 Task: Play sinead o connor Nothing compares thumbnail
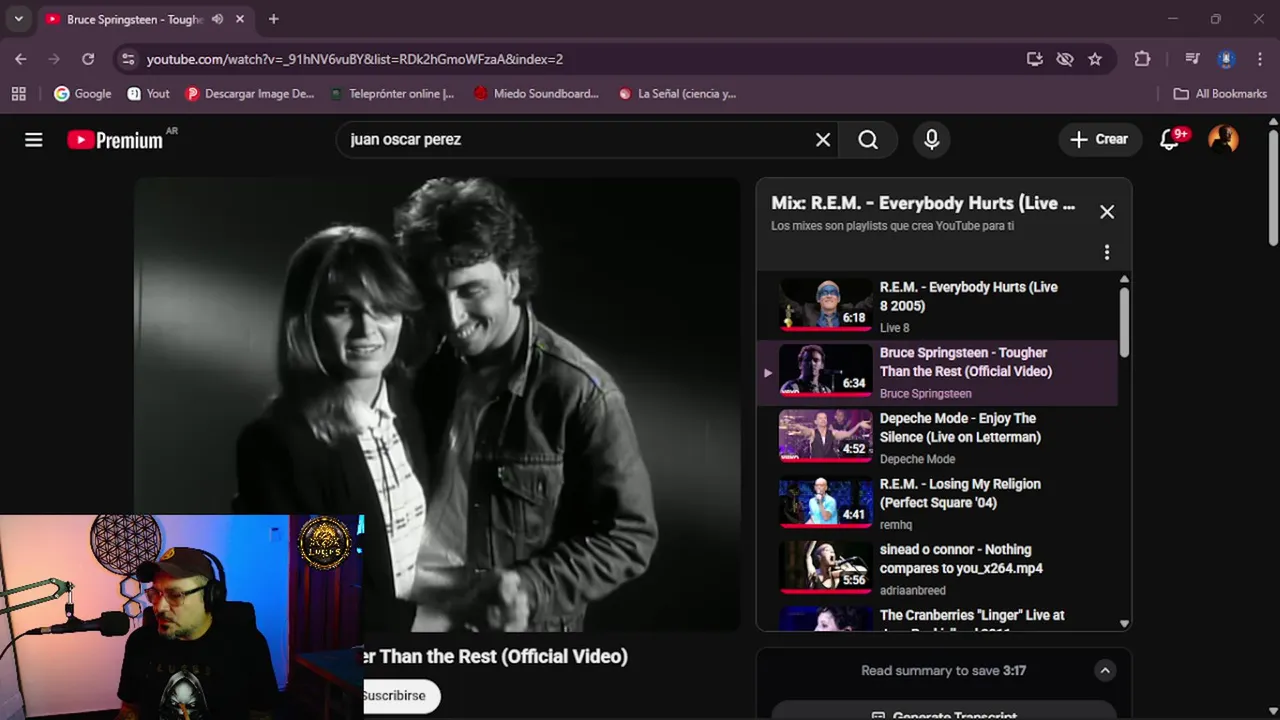(x=825, y=566)
